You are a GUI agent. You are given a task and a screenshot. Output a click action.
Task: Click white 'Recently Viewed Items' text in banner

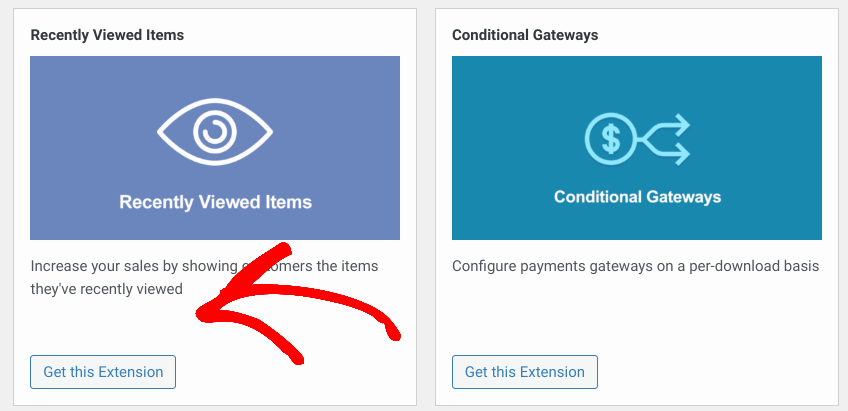click(215, 202)
